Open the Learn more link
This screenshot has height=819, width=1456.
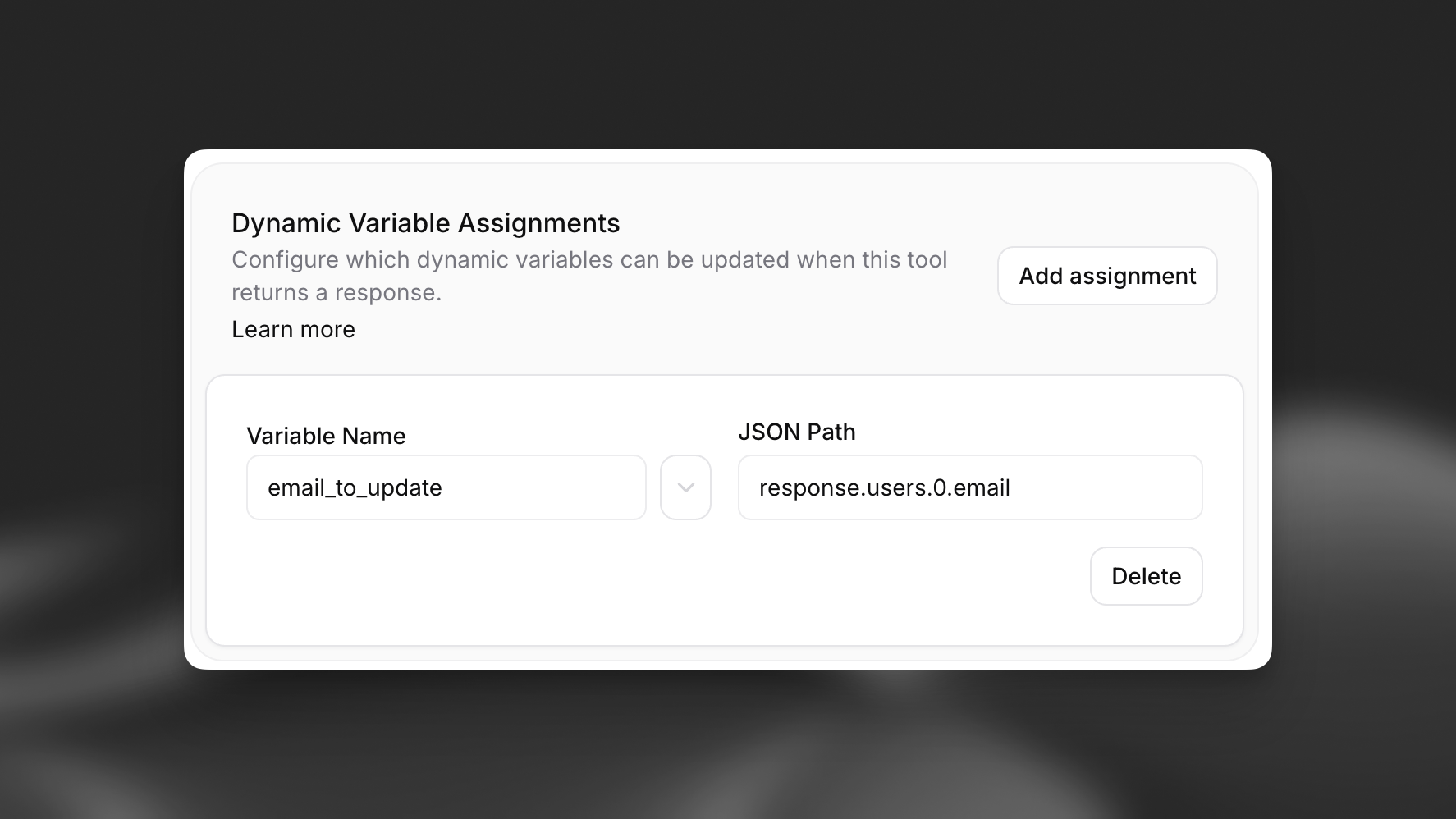[293, 329]
